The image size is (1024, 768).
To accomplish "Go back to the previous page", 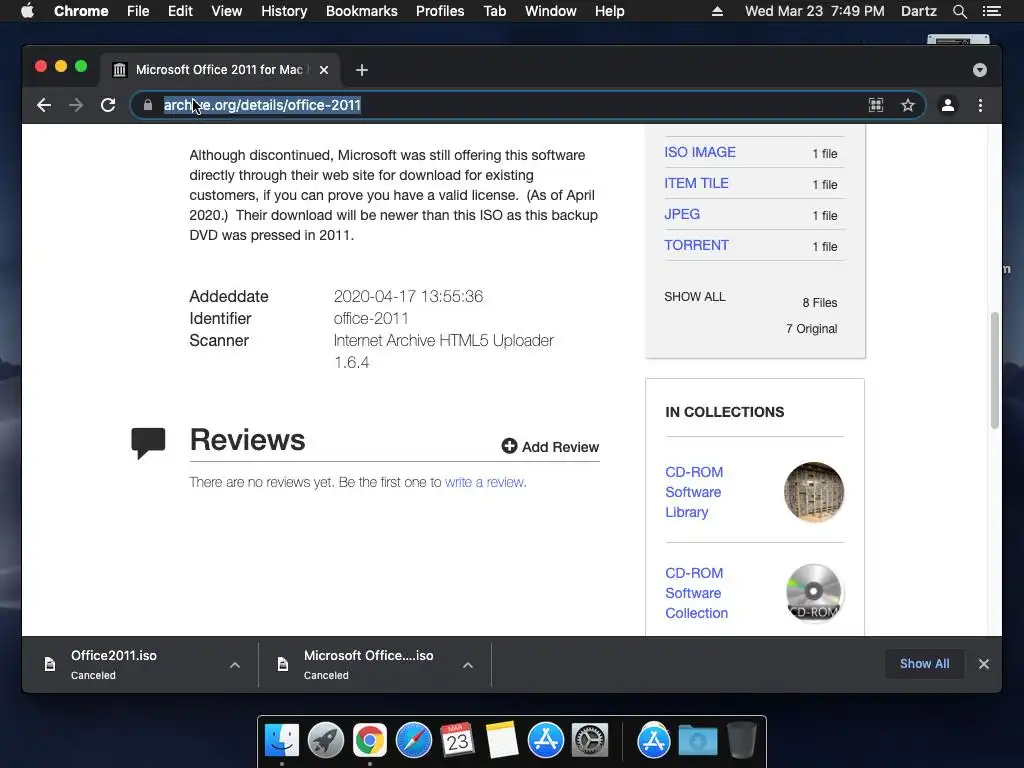I will pos(44,105).
